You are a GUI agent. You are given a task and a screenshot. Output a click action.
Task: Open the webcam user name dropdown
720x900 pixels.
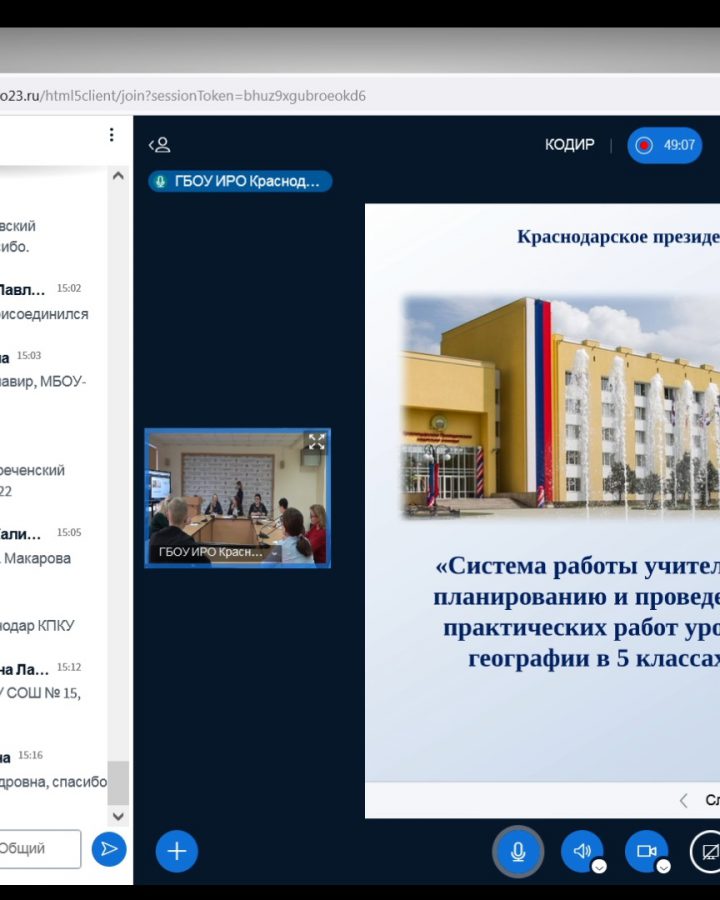pyautogui.click(x=274, y=553)
